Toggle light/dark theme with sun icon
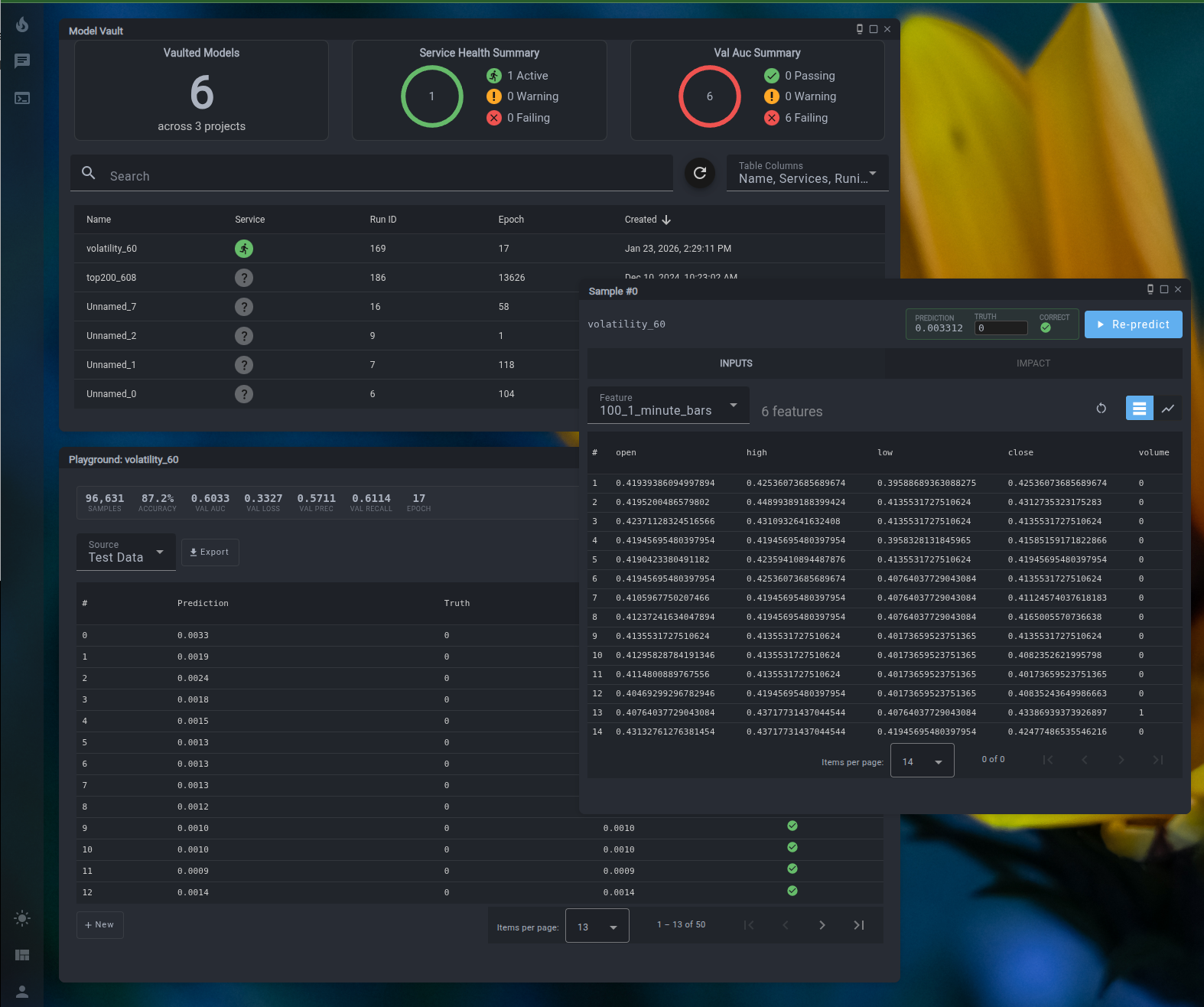The width and height of the screenshot is (1204, 1007). (22, 918)
